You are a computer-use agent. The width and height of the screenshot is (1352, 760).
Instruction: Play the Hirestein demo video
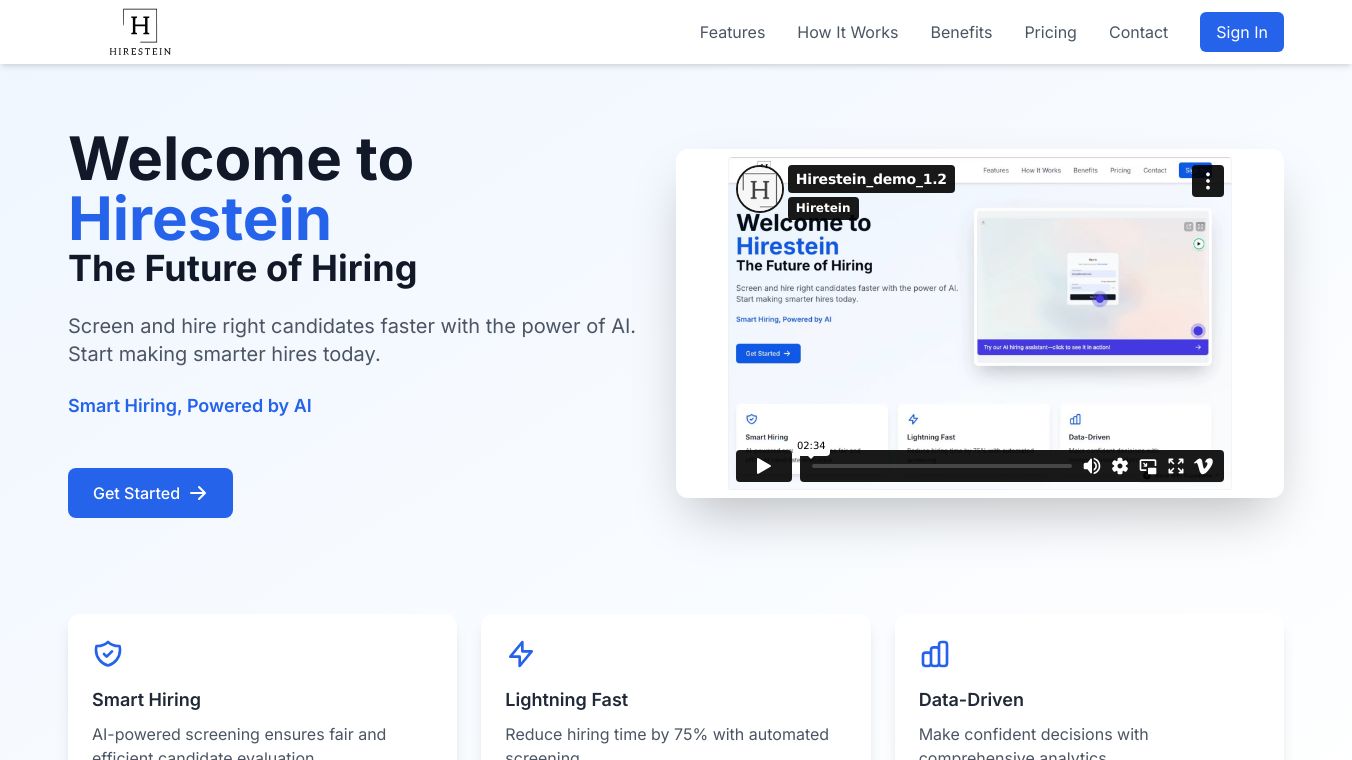pyautogui.click(x=764, y=466)
